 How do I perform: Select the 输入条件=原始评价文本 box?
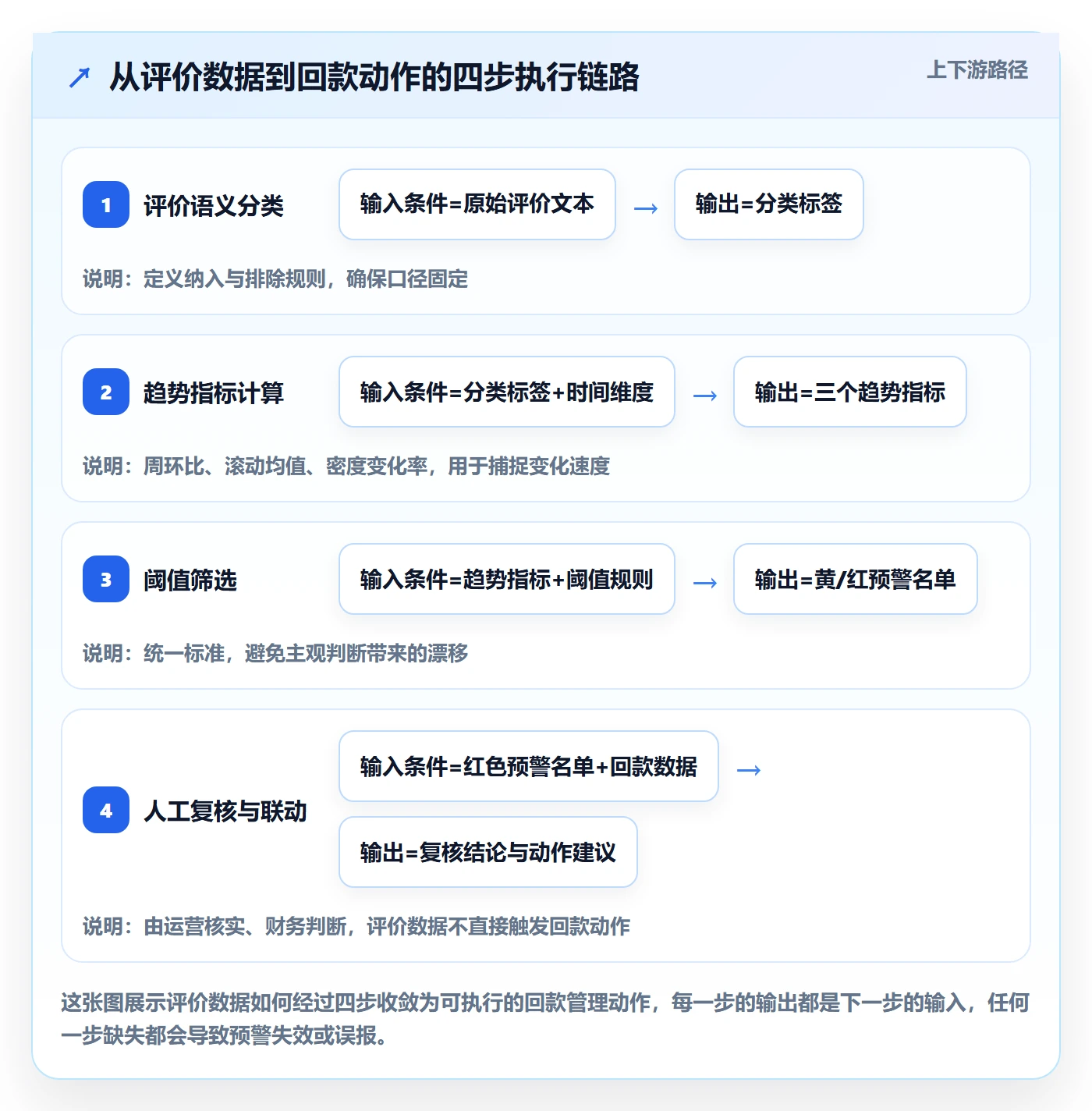(x=477, y=204)
